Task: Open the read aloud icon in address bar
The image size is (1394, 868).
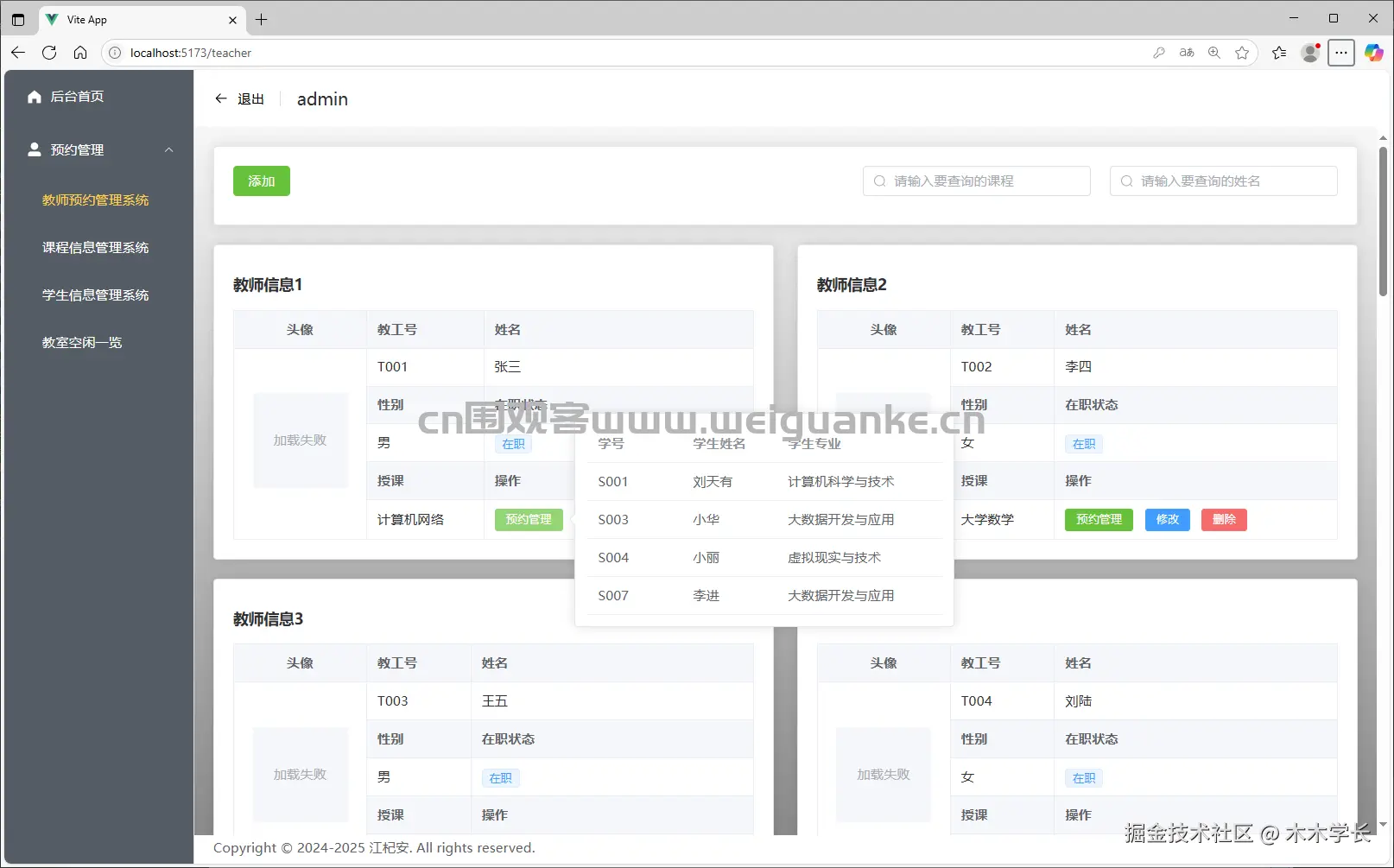Action: 1187,53
